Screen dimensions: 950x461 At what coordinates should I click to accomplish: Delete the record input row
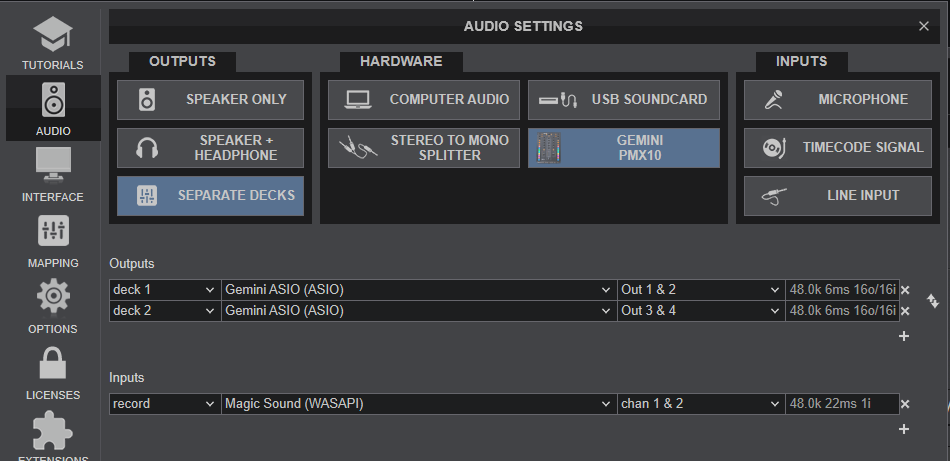coord(905,404)
